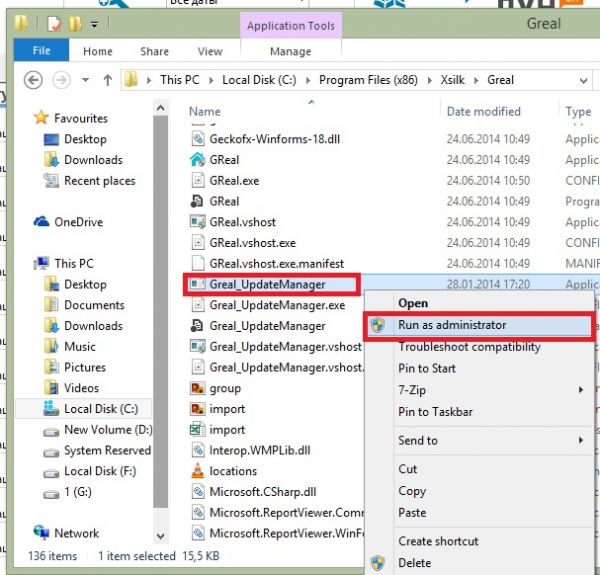The width and height of the screenshot is (600, 575).
Task: Open Videos folder in navigation pane
Action: [81, 388]
